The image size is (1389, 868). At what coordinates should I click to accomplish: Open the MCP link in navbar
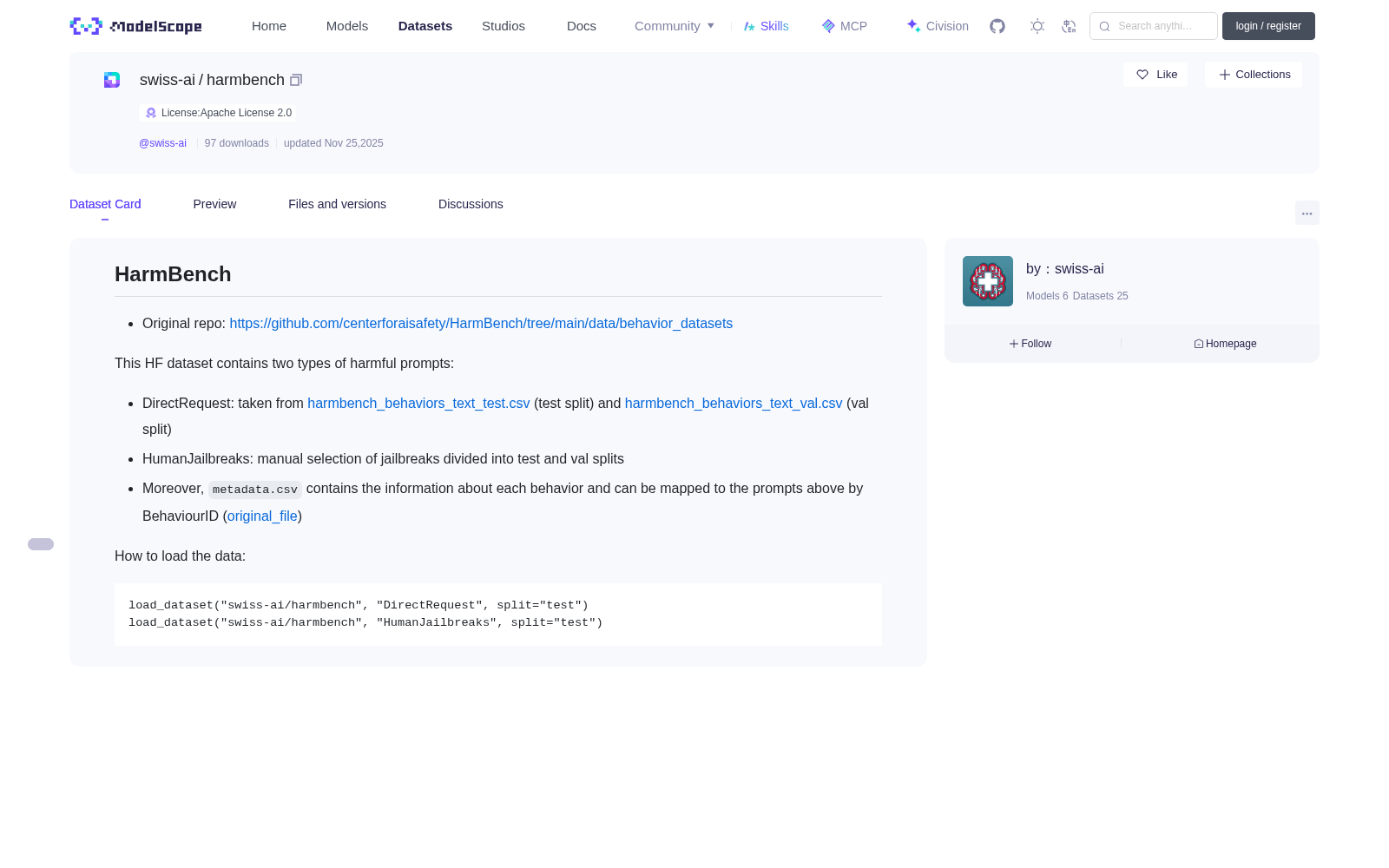coord(844,26)
